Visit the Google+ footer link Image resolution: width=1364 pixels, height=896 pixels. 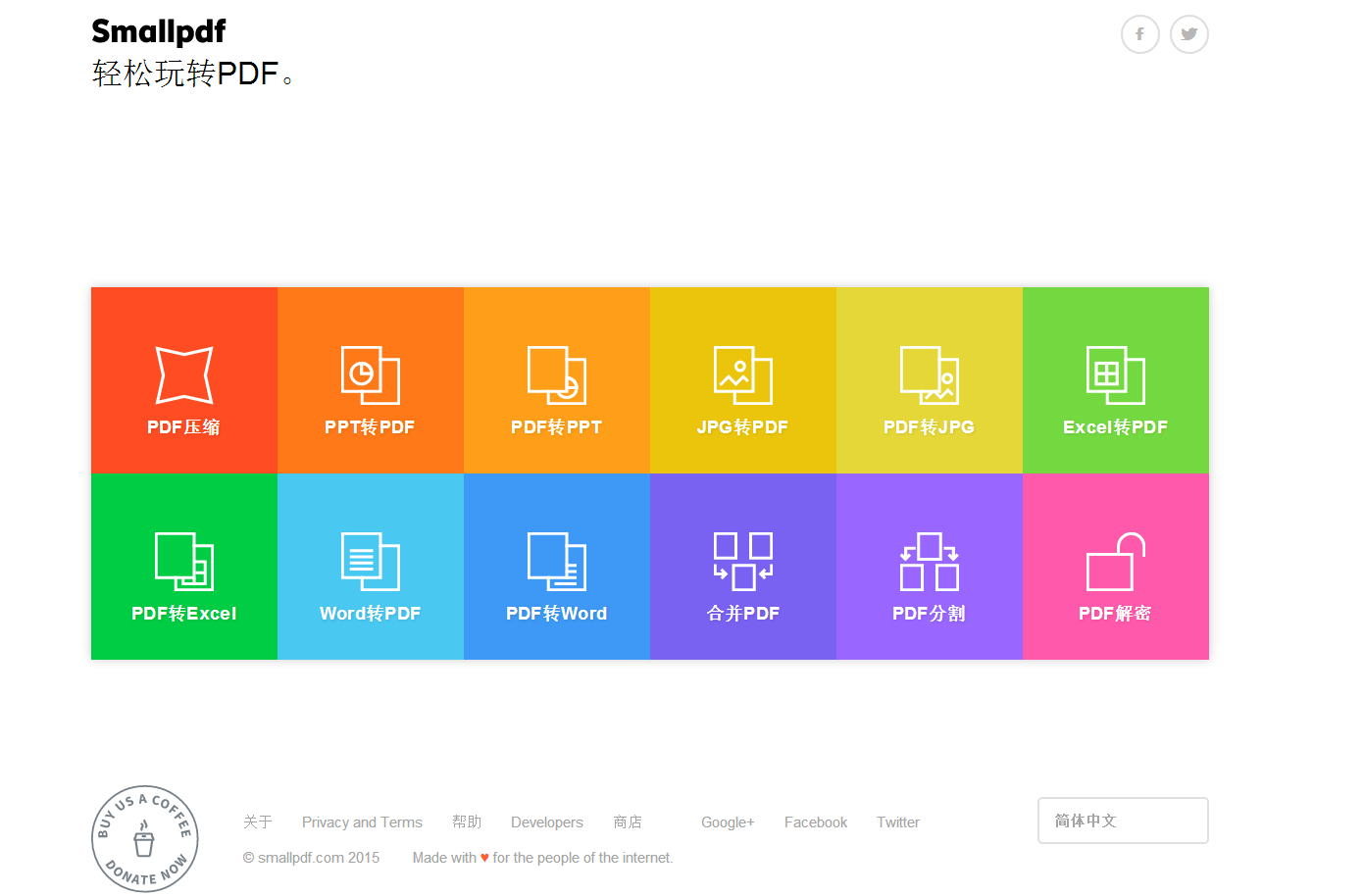tap(728, 822)
